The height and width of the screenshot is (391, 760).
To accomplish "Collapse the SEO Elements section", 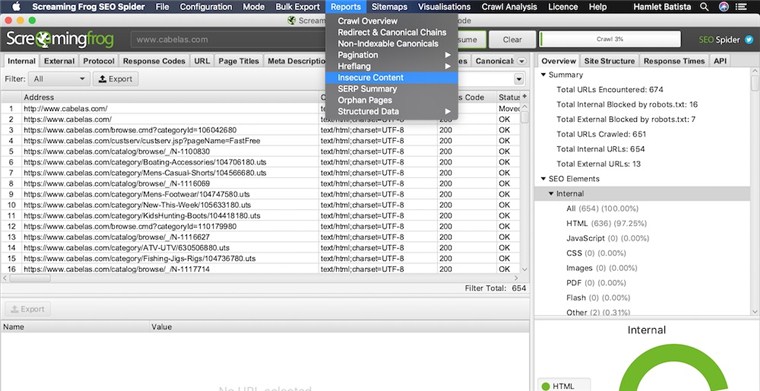I will pos(543,179).
